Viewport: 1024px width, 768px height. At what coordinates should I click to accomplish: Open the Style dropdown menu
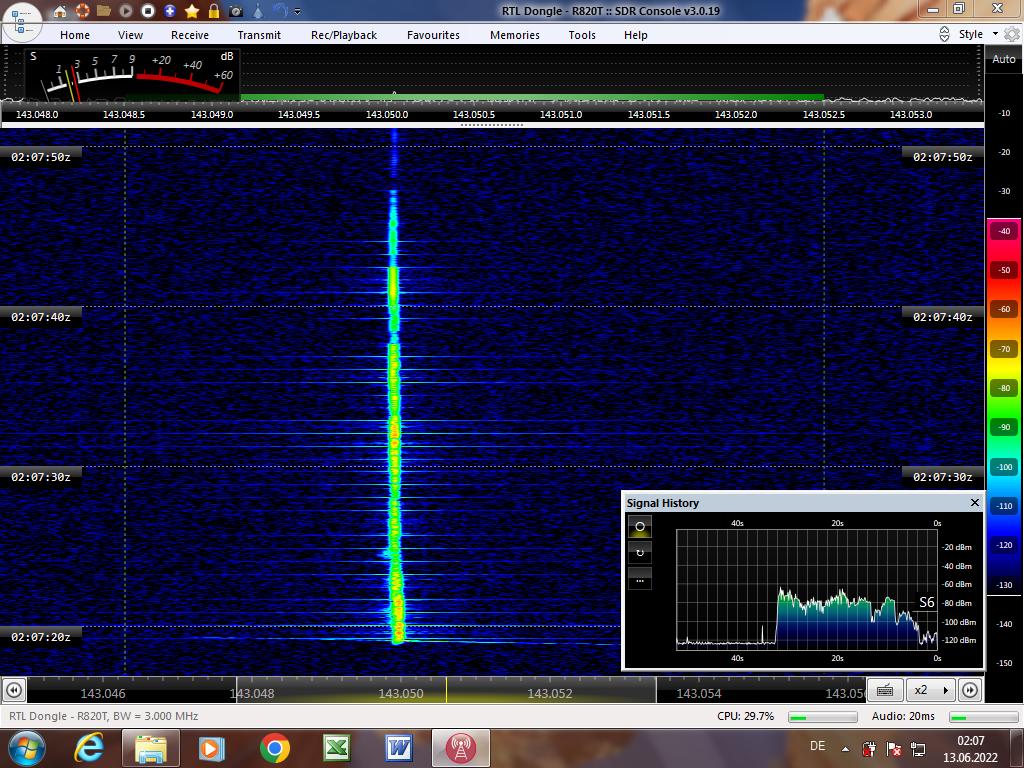pos(978,35)
